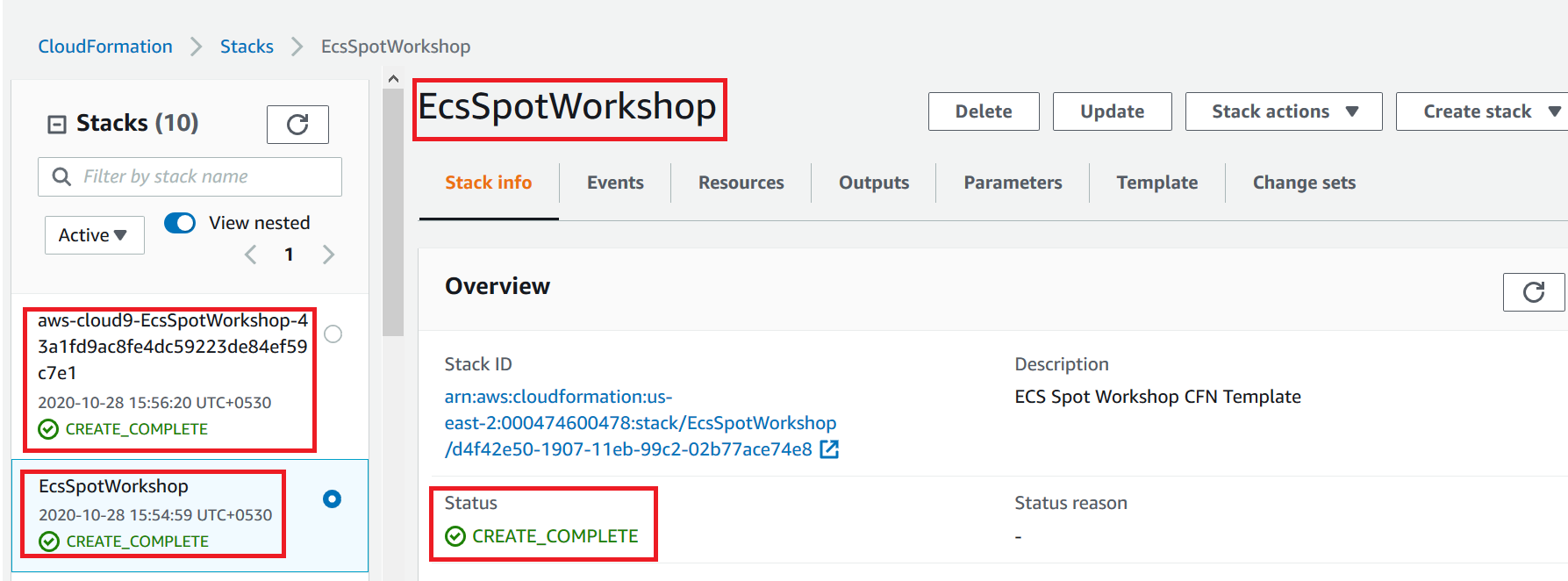The image size is (1568, 581).
Task: Navigate to CloudFormation breadcrumb
Action: [x=105, y=47]
